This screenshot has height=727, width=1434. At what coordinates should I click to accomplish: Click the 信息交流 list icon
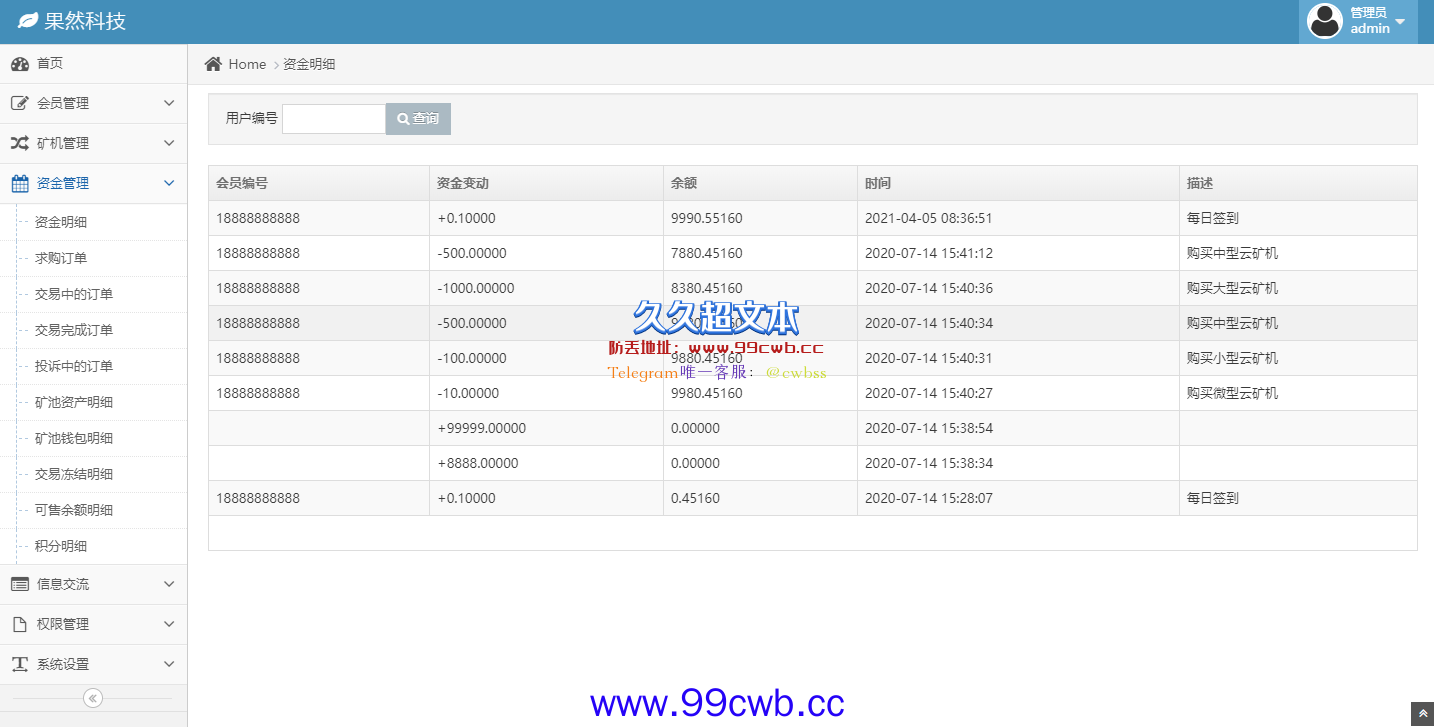pyautogui.click(x=20, y=584)
